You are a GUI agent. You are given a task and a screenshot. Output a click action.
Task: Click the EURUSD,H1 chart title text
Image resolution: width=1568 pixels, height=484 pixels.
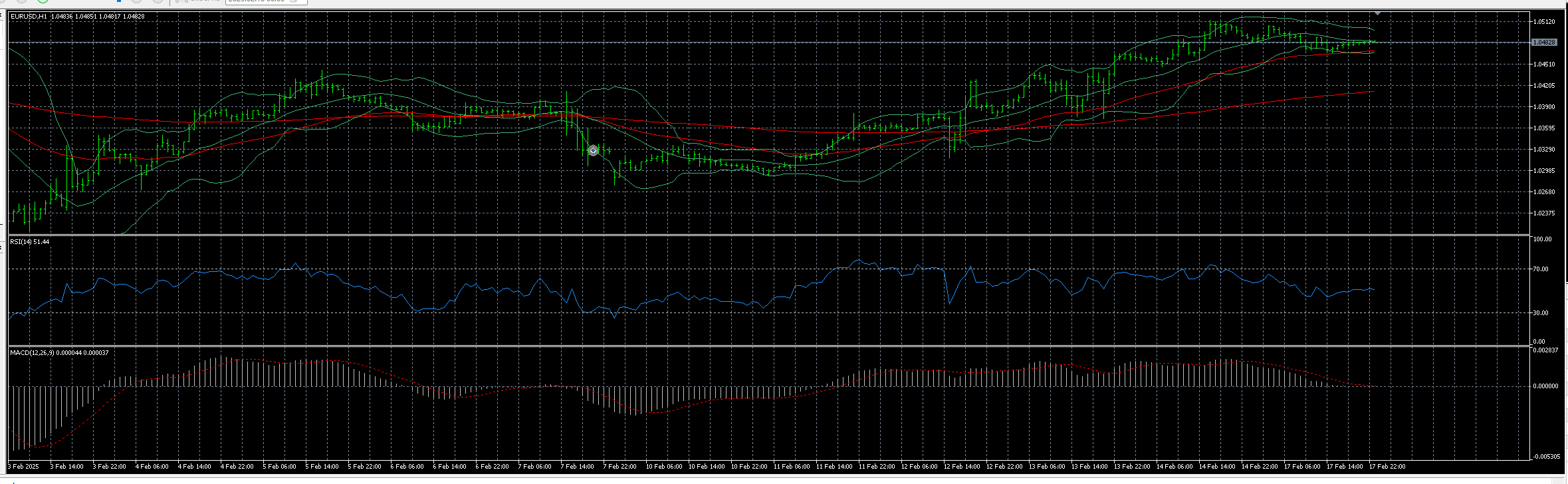29,16
